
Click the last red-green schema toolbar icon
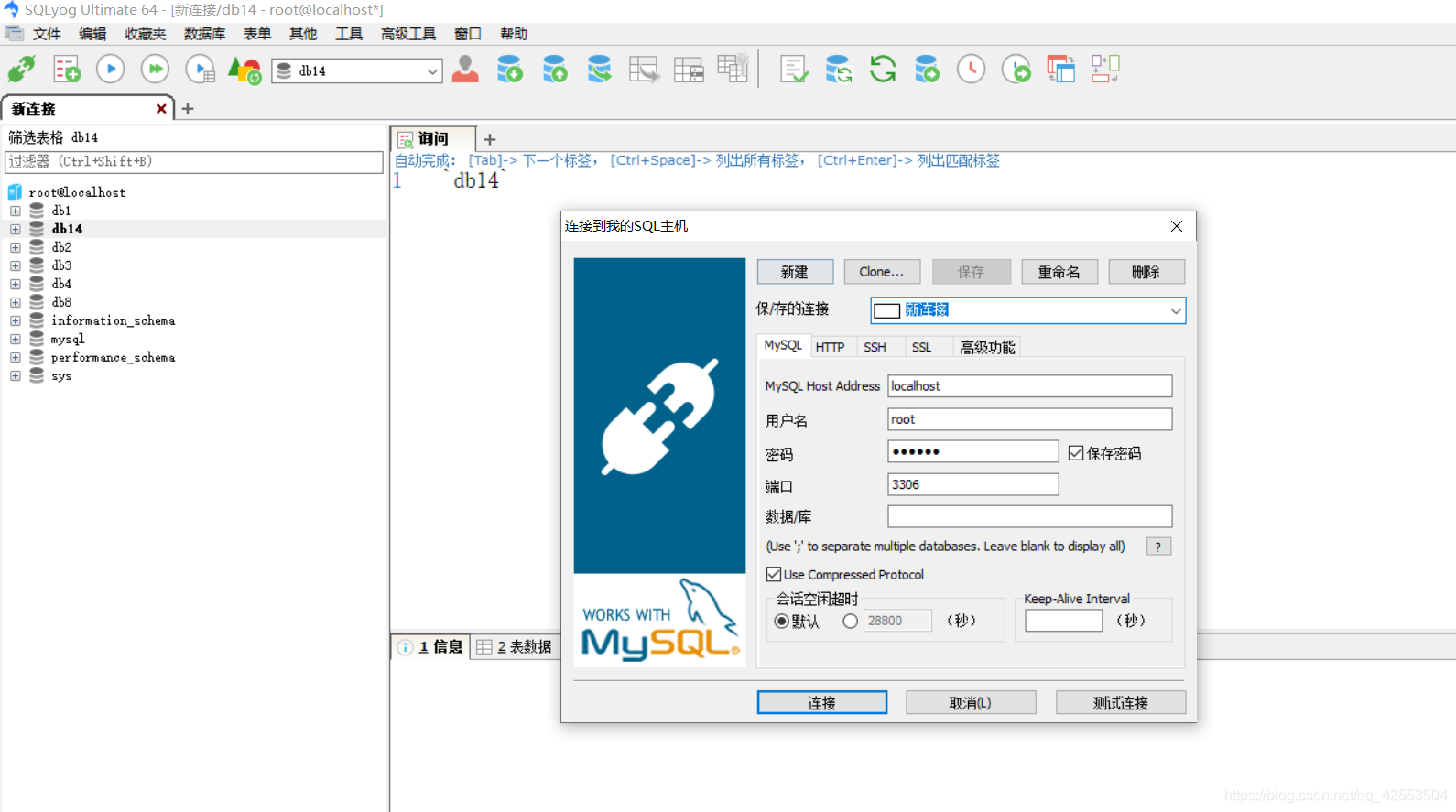click(1105, 70)
